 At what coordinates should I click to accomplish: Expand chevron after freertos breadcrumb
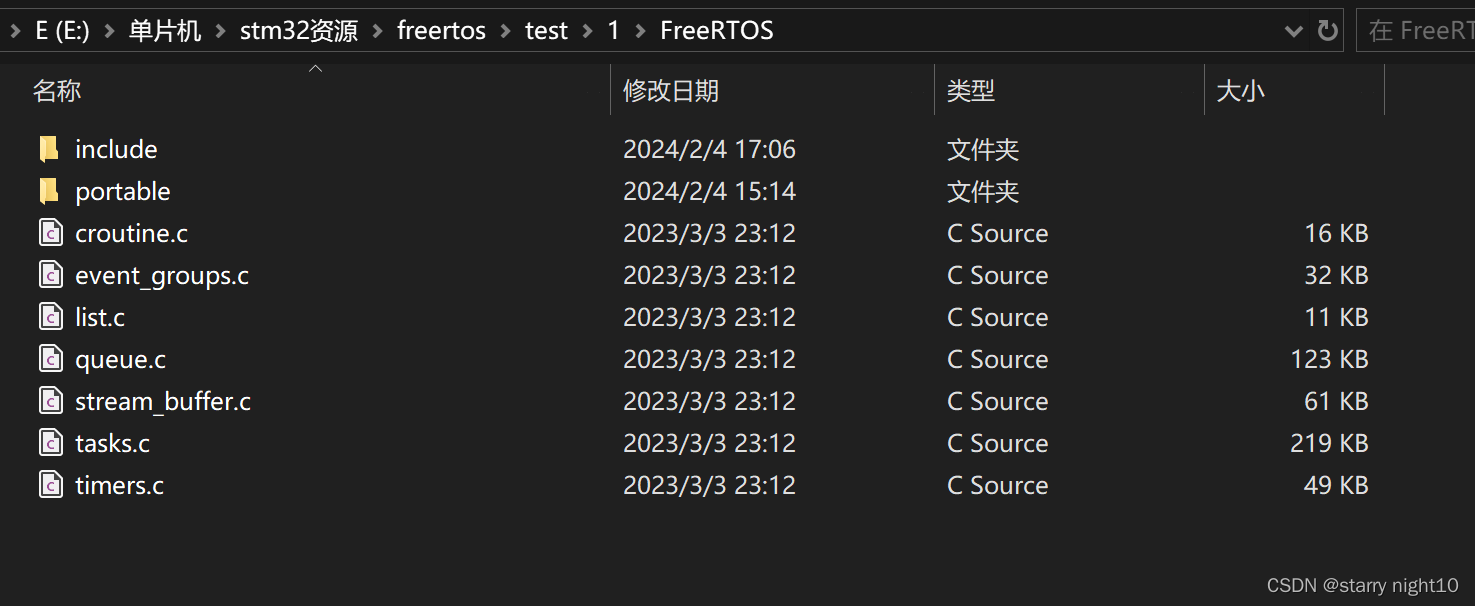pyautogui.click(x=505, y=31)
